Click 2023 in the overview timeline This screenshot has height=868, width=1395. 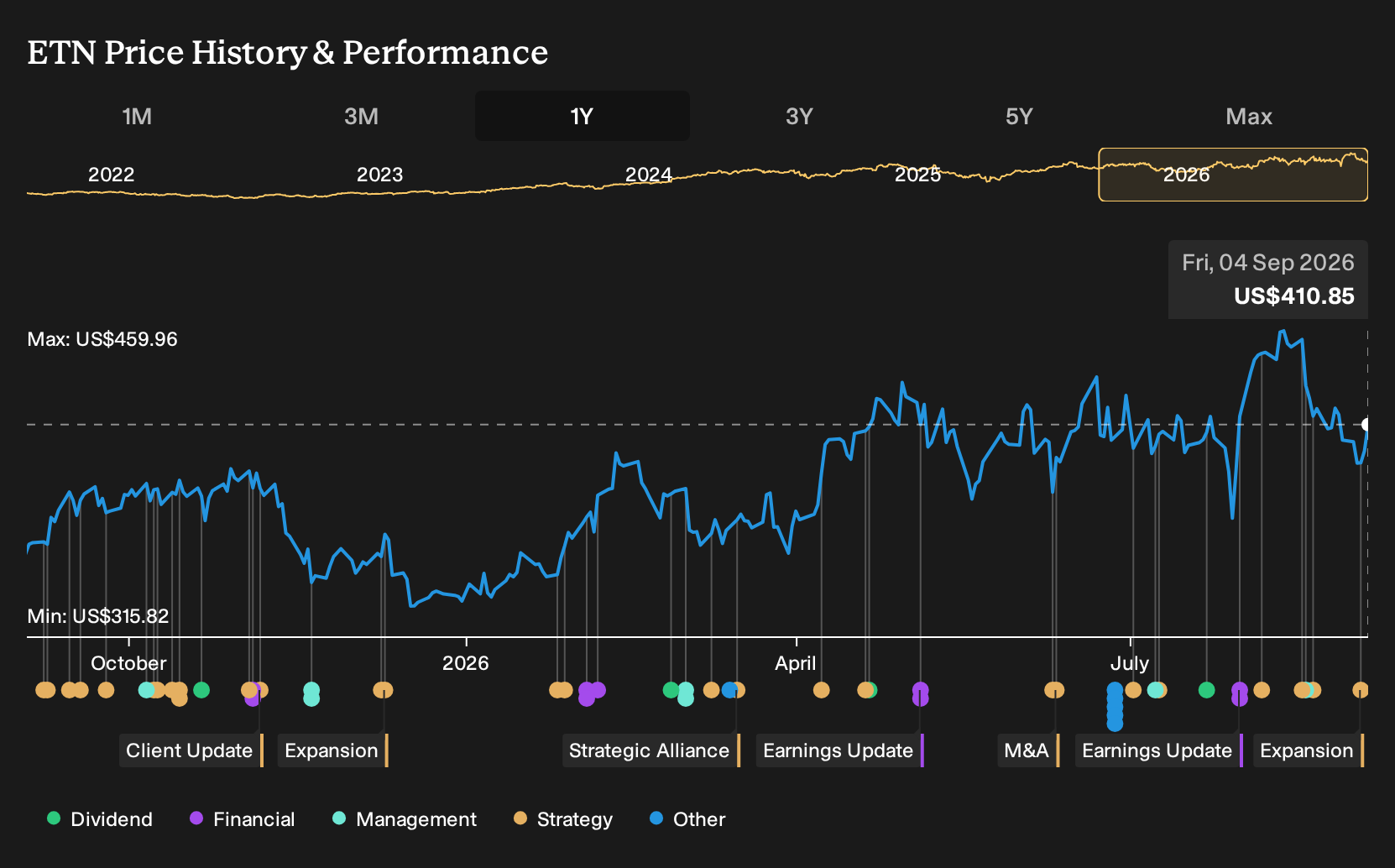click(380, 175)
